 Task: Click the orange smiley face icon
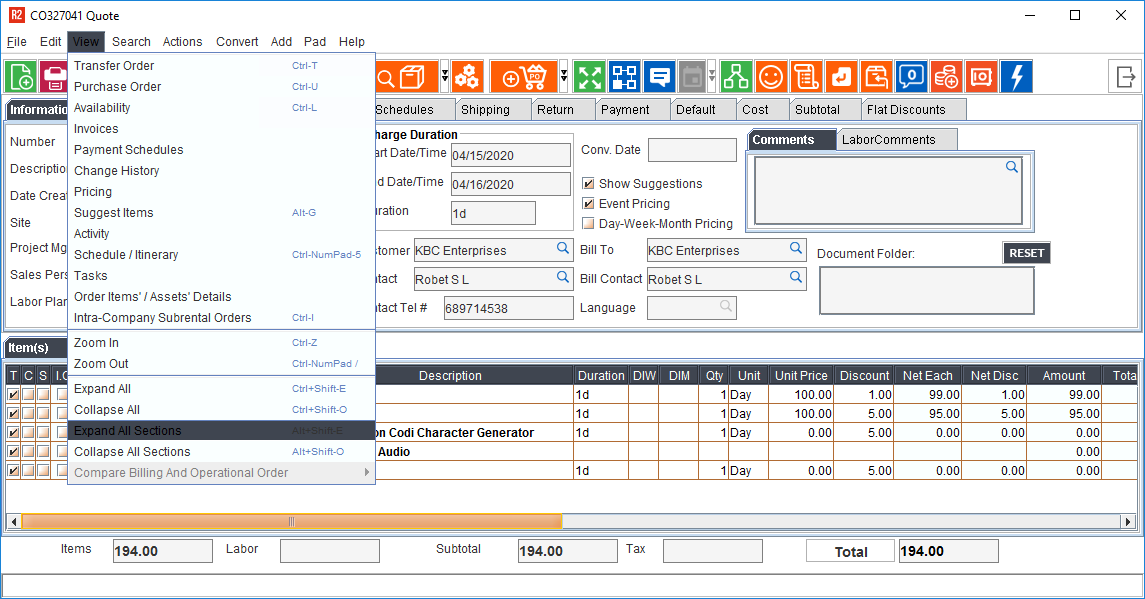(770, 77)
